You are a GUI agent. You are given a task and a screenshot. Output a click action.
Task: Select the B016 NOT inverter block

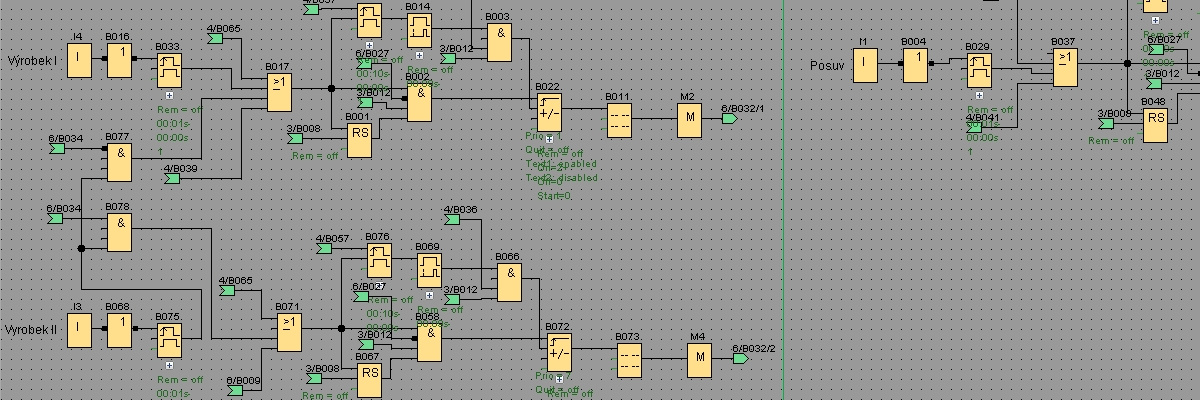click(x=120, y=62)
